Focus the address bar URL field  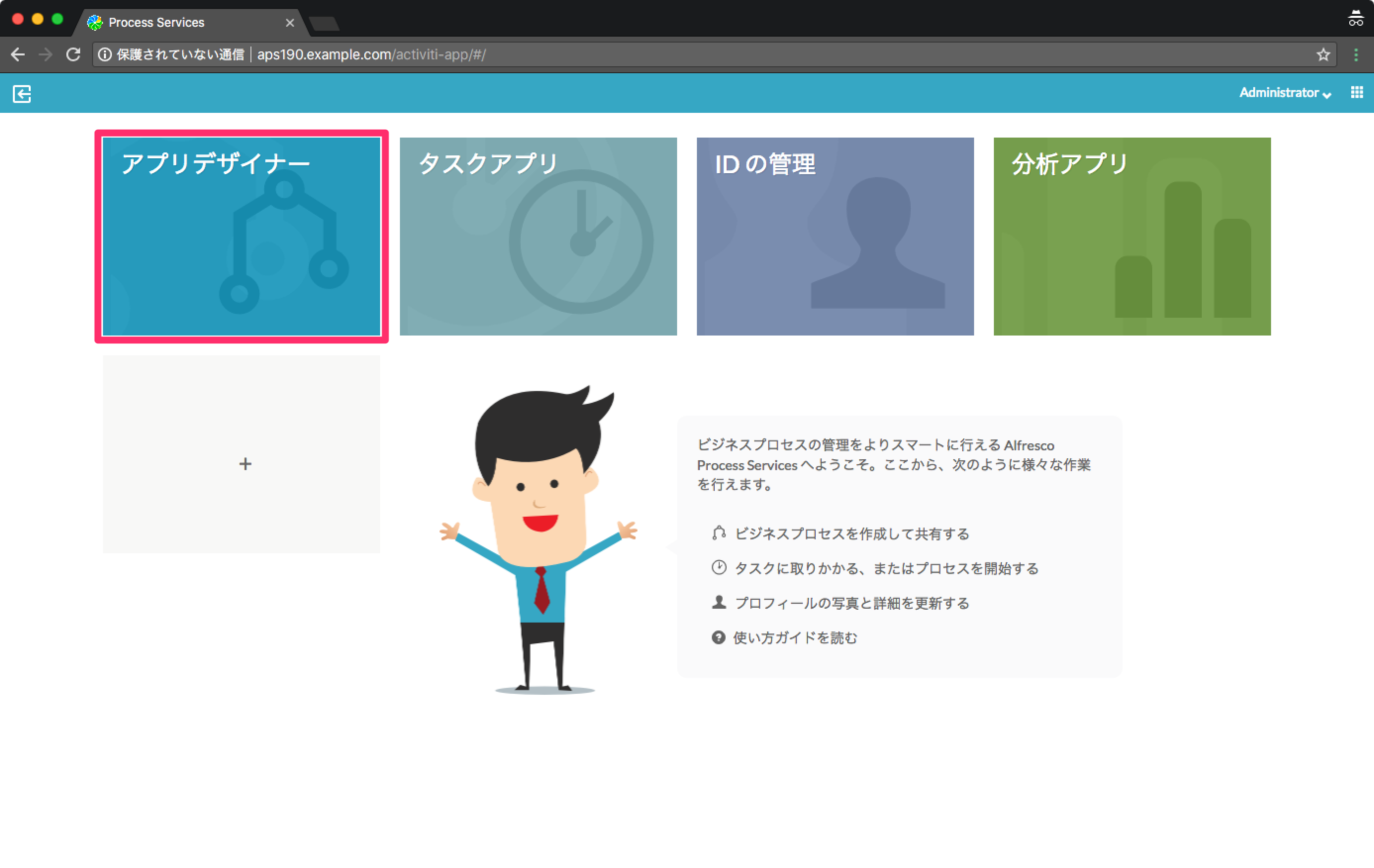713,55
